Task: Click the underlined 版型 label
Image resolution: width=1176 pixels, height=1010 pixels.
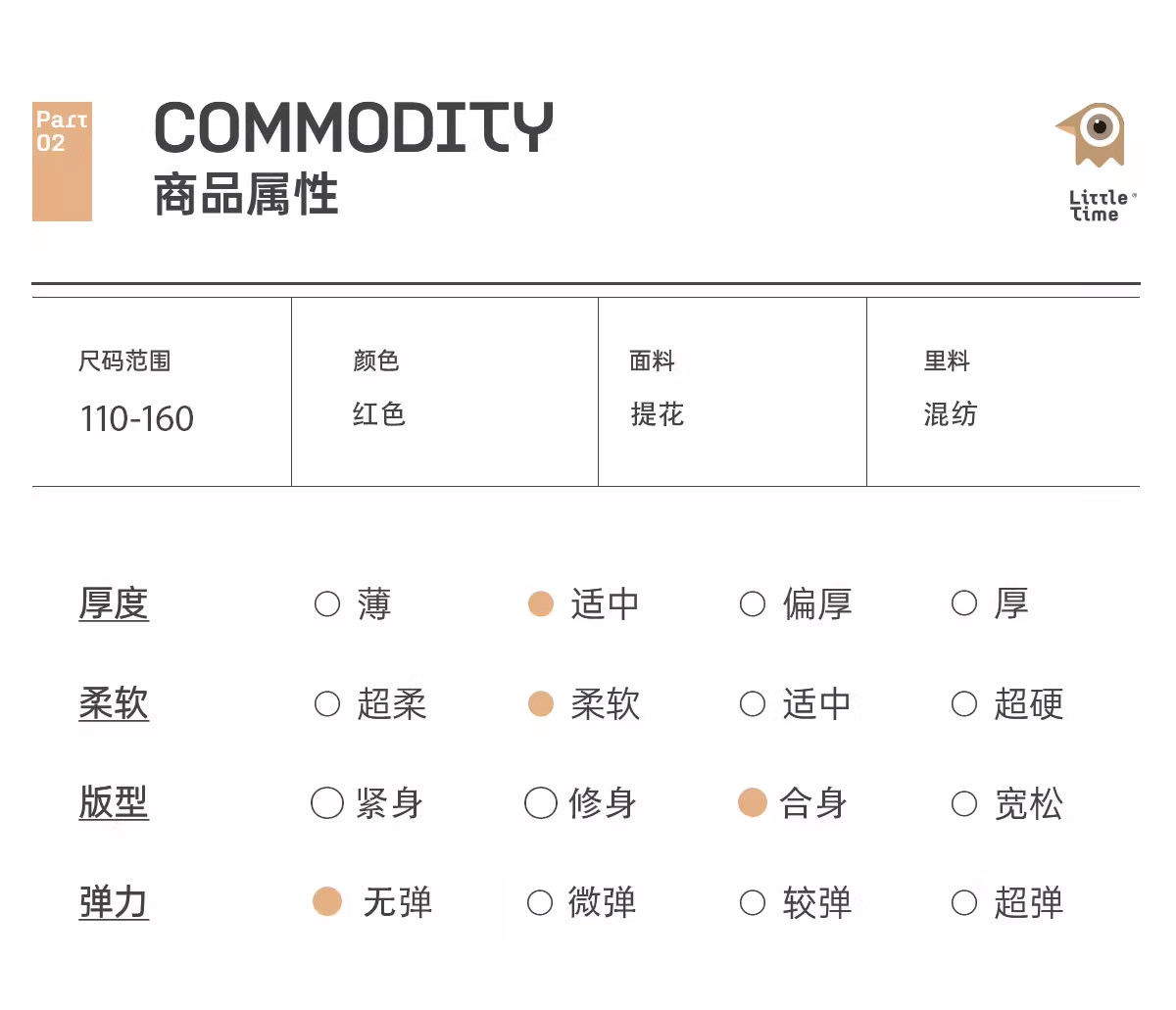Action: 114,803
